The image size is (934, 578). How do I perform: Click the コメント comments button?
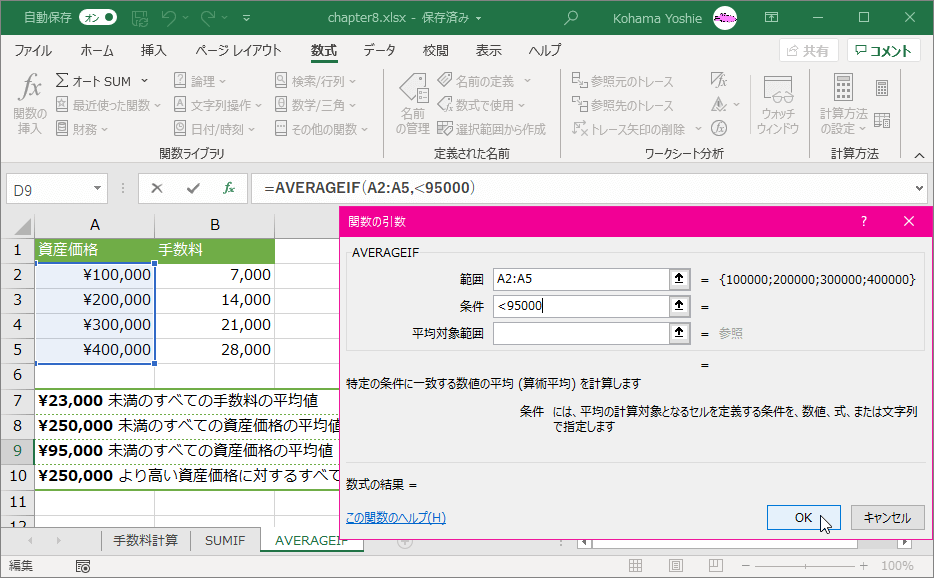[883, 51]
